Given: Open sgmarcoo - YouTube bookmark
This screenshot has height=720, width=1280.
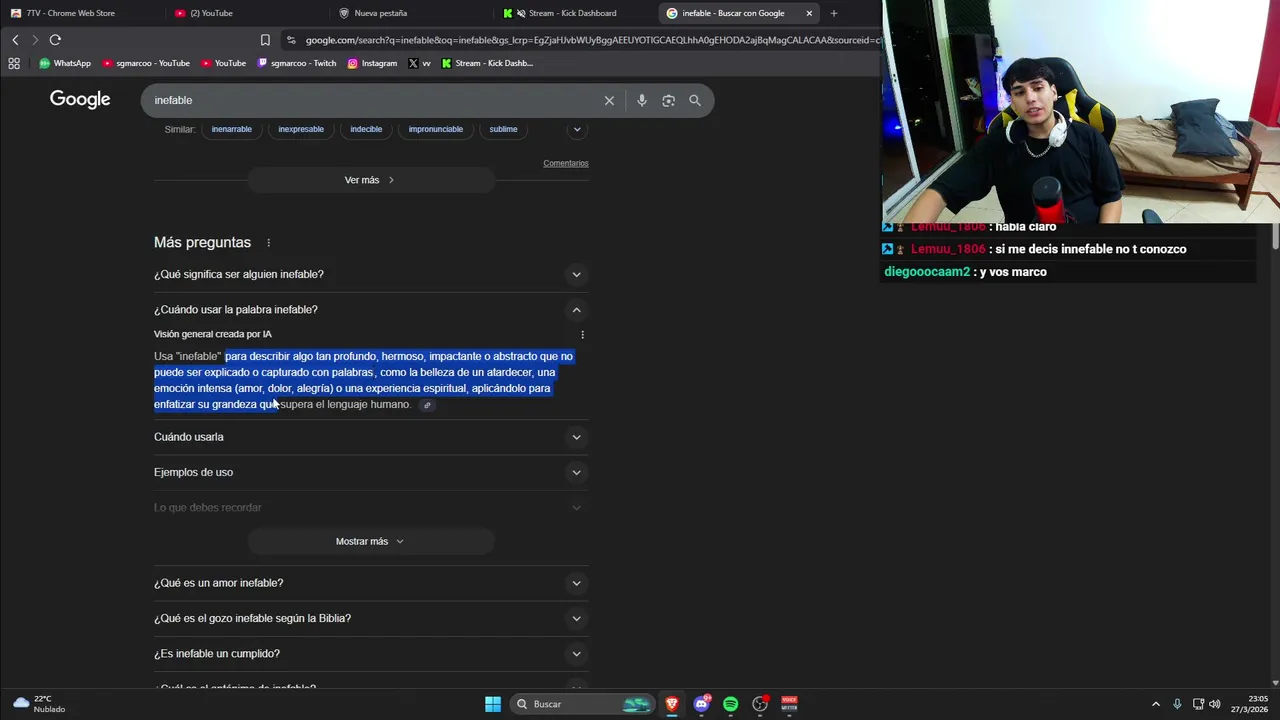Looking at the screenshot, I should (x=146, y=63).
